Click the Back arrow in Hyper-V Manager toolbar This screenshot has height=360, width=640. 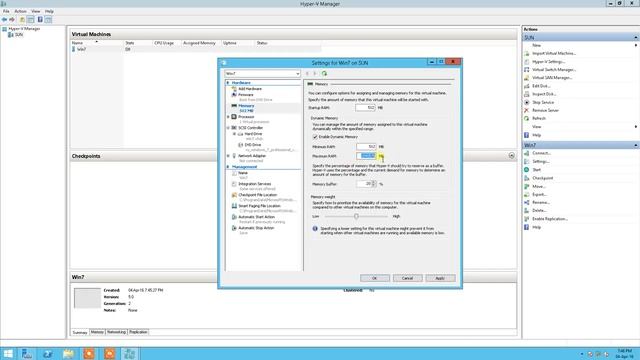pos(4,20)
